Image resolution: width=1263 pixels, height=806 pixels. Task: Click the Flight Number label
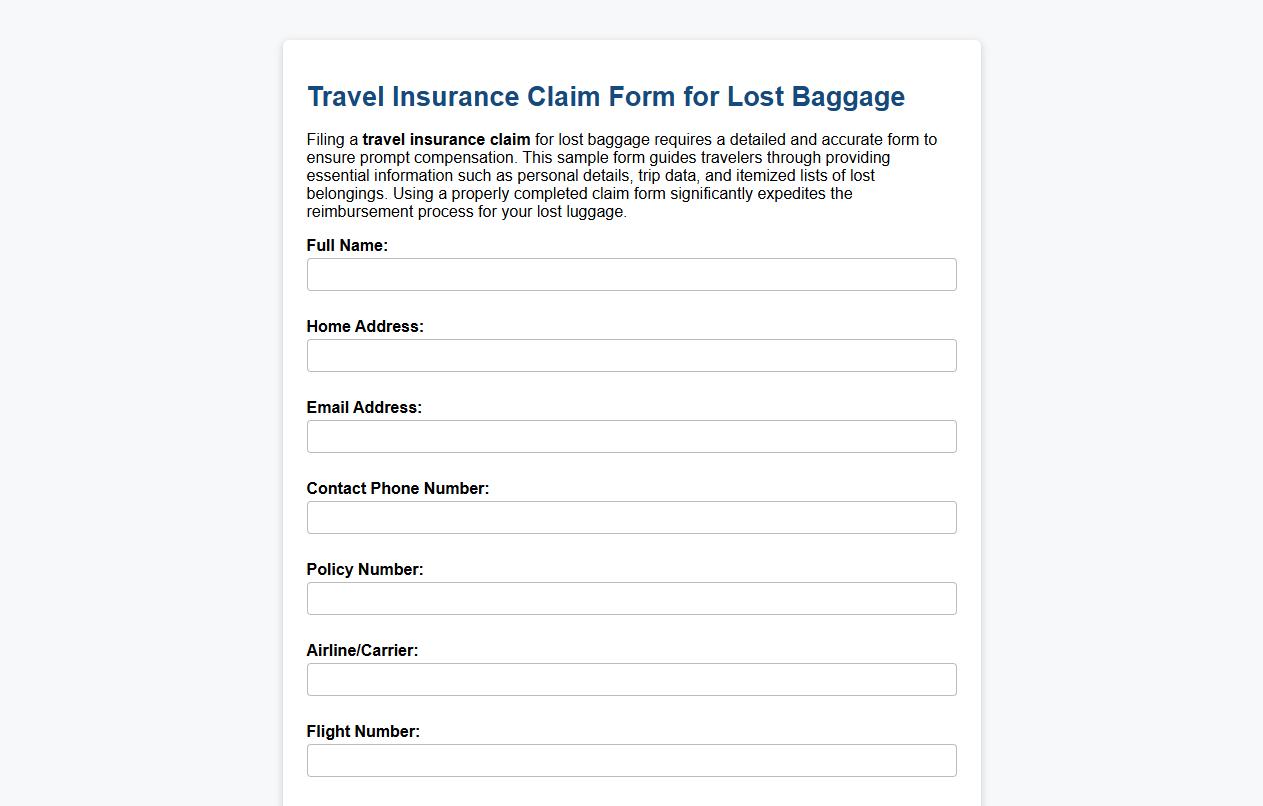[x=363, y=731]
